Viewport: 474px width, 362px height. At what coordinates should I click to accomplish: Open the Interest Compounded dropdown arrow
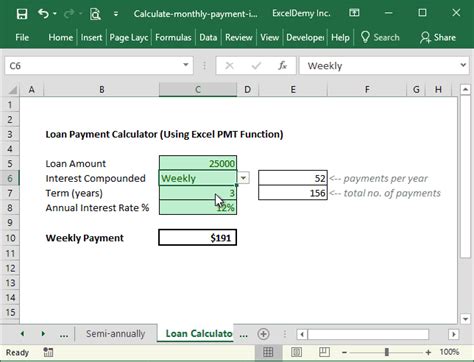243,178
